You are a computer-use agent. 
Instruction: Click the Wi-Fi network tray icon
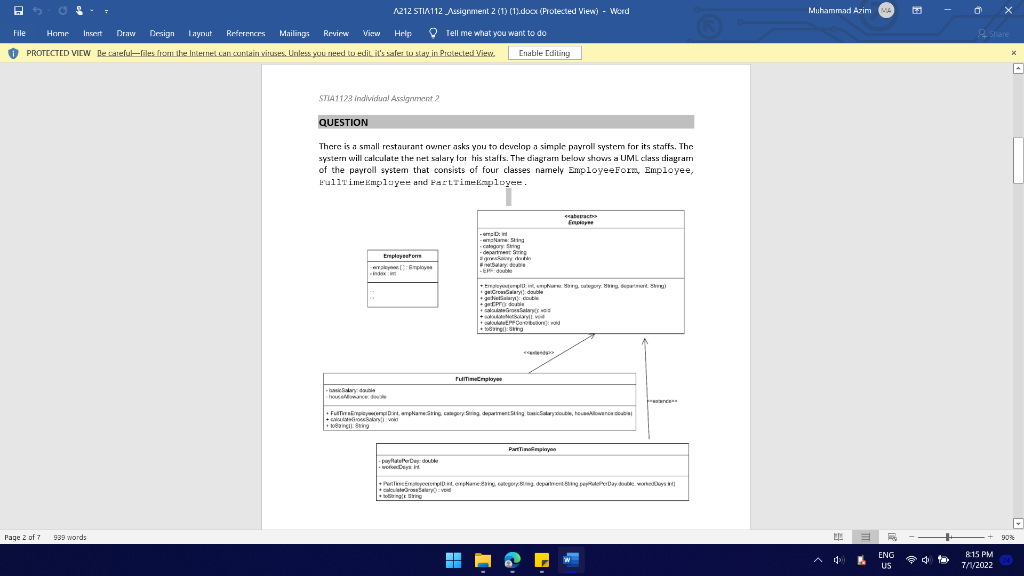point(911,560)
